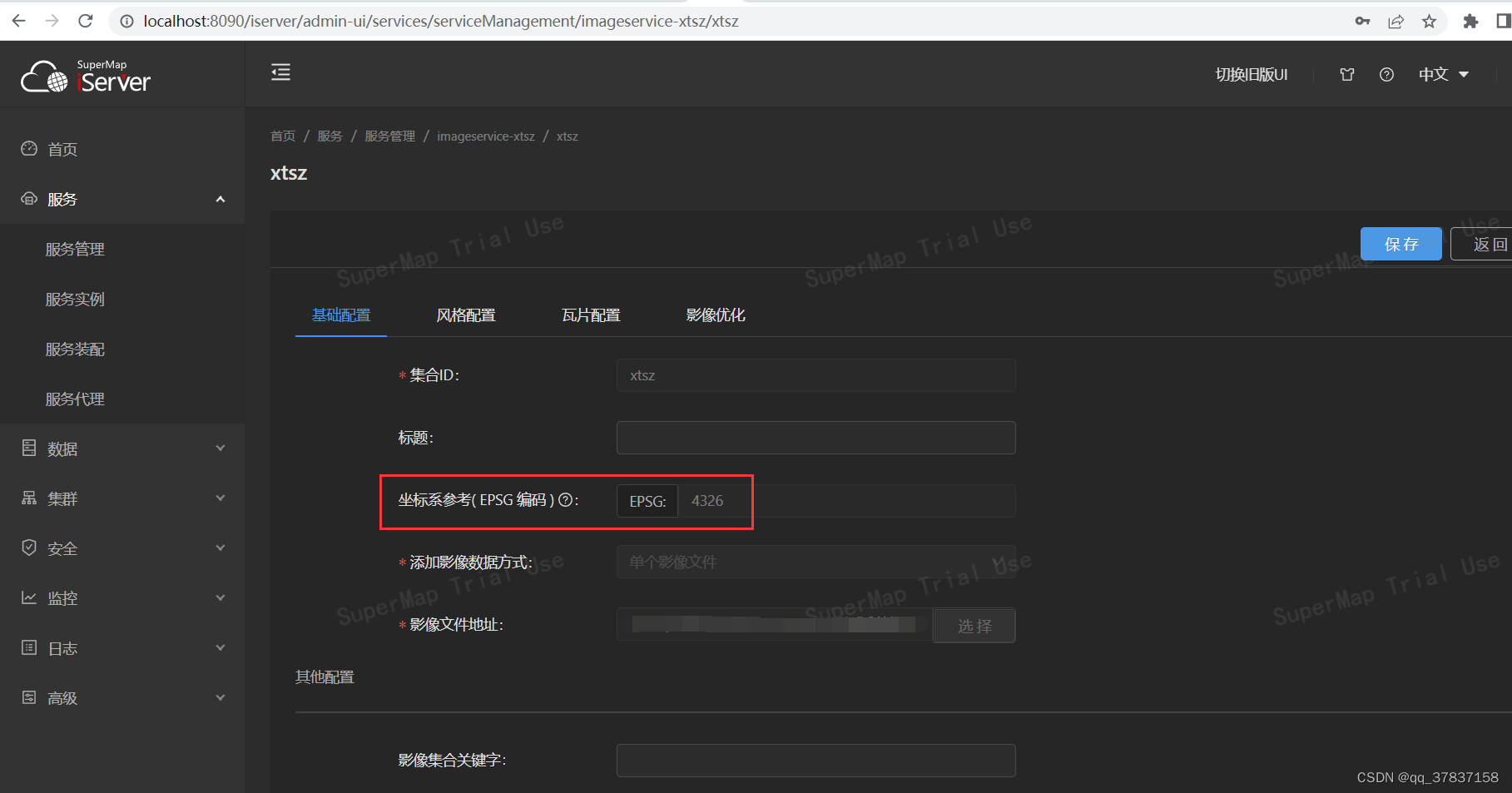Click the browser address bar URL
The image size is (1512, 793).
coord(441,22)
